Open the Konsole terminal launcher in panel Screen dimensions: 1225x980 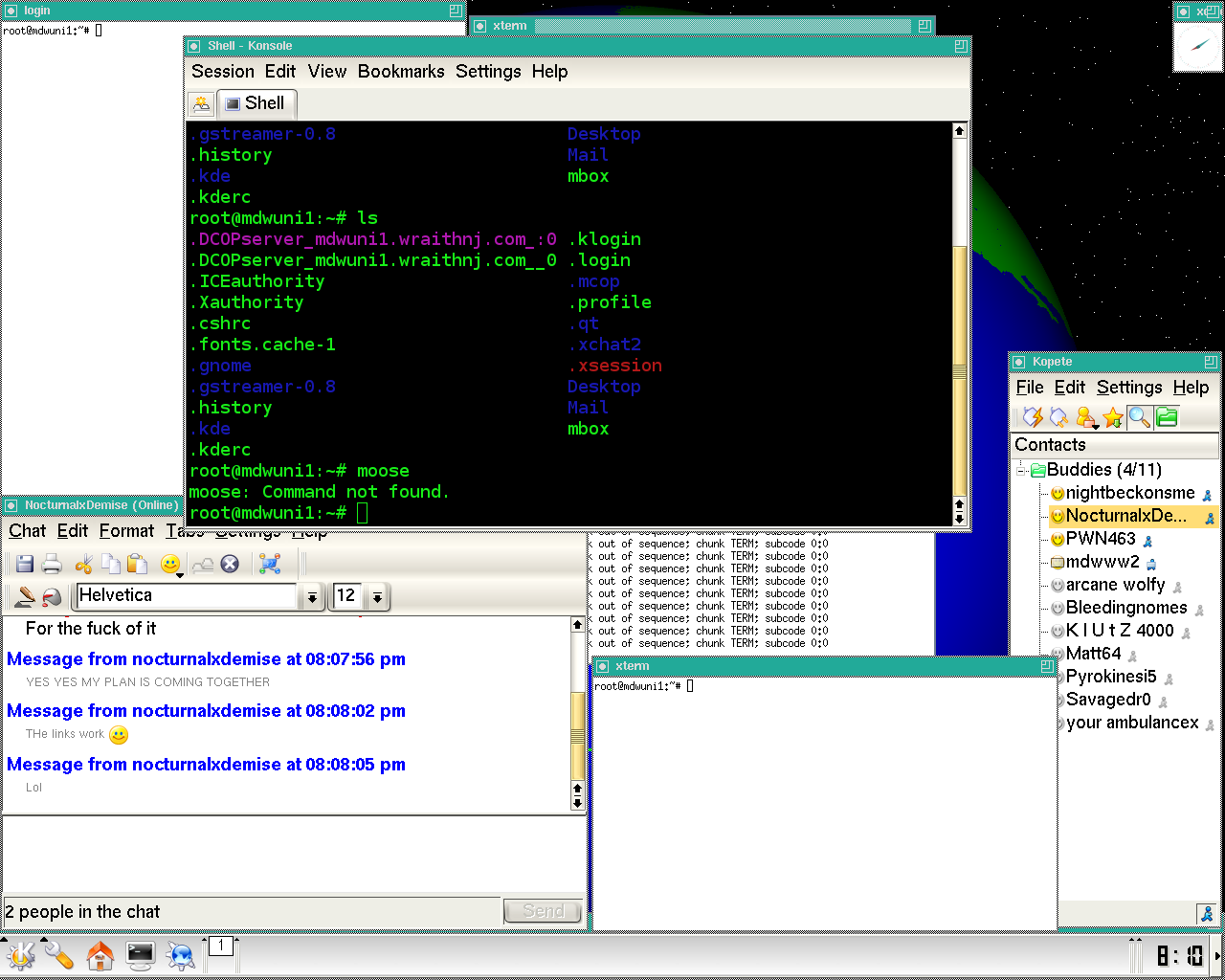pos(141,954)
